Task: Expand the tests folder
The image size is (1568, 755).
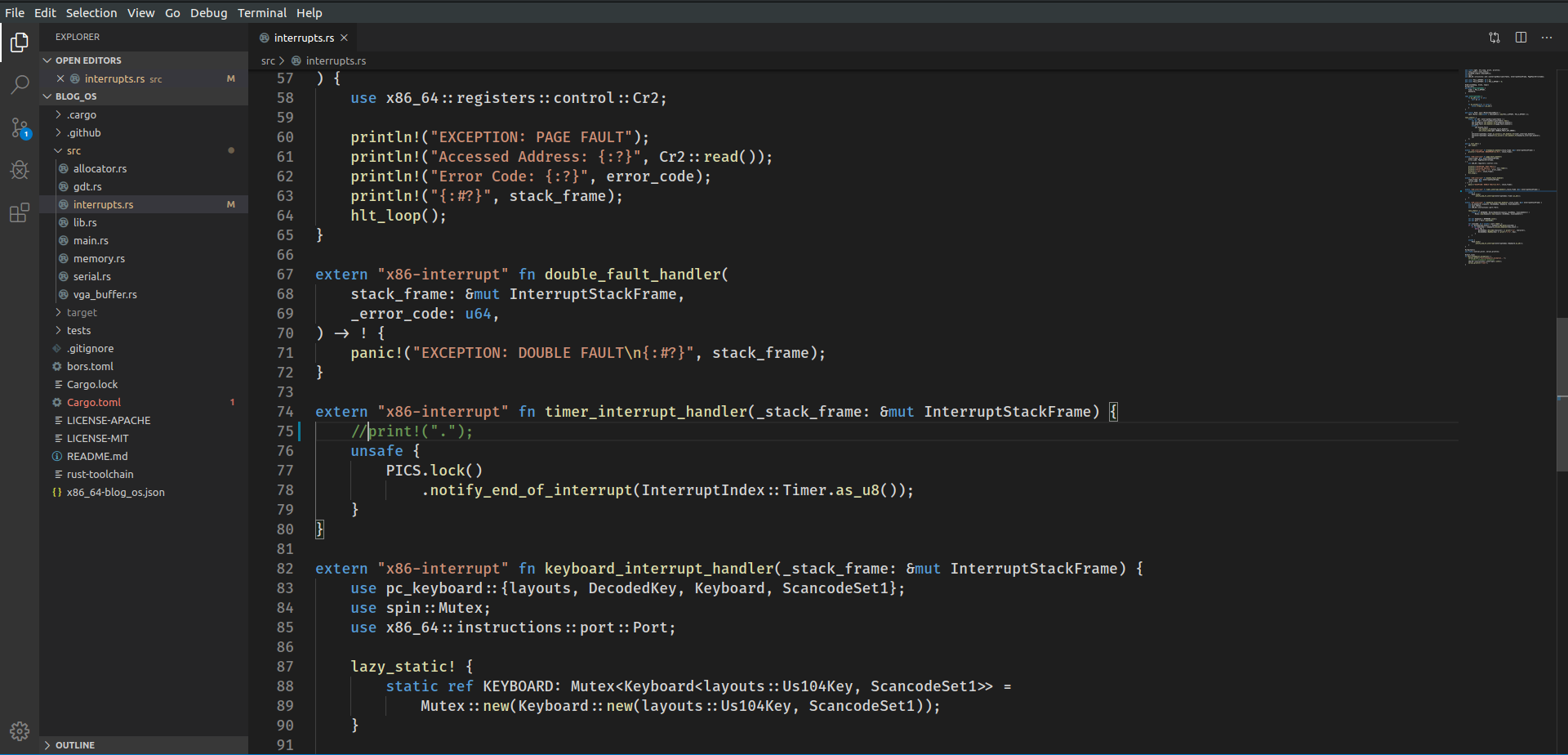Action: (58, 330)
